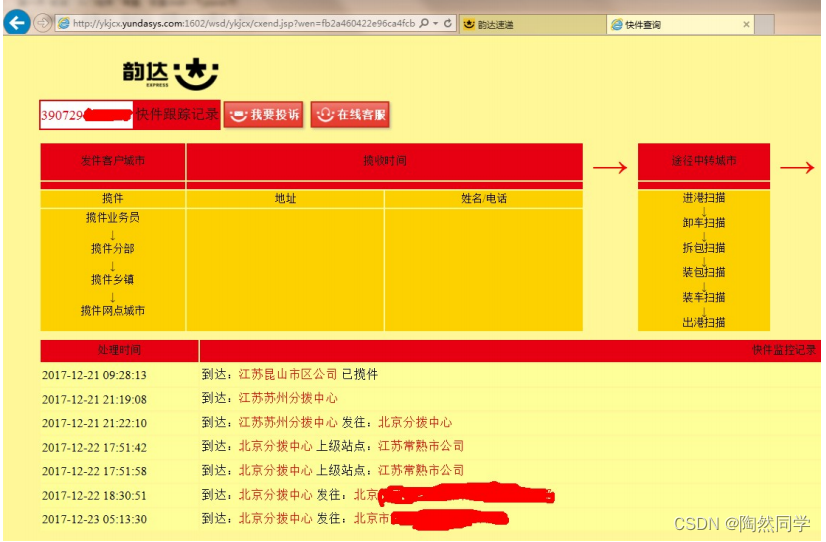Open a new blank tab
The width and height of the screenshot is (826, 542).
click(764, 24)
